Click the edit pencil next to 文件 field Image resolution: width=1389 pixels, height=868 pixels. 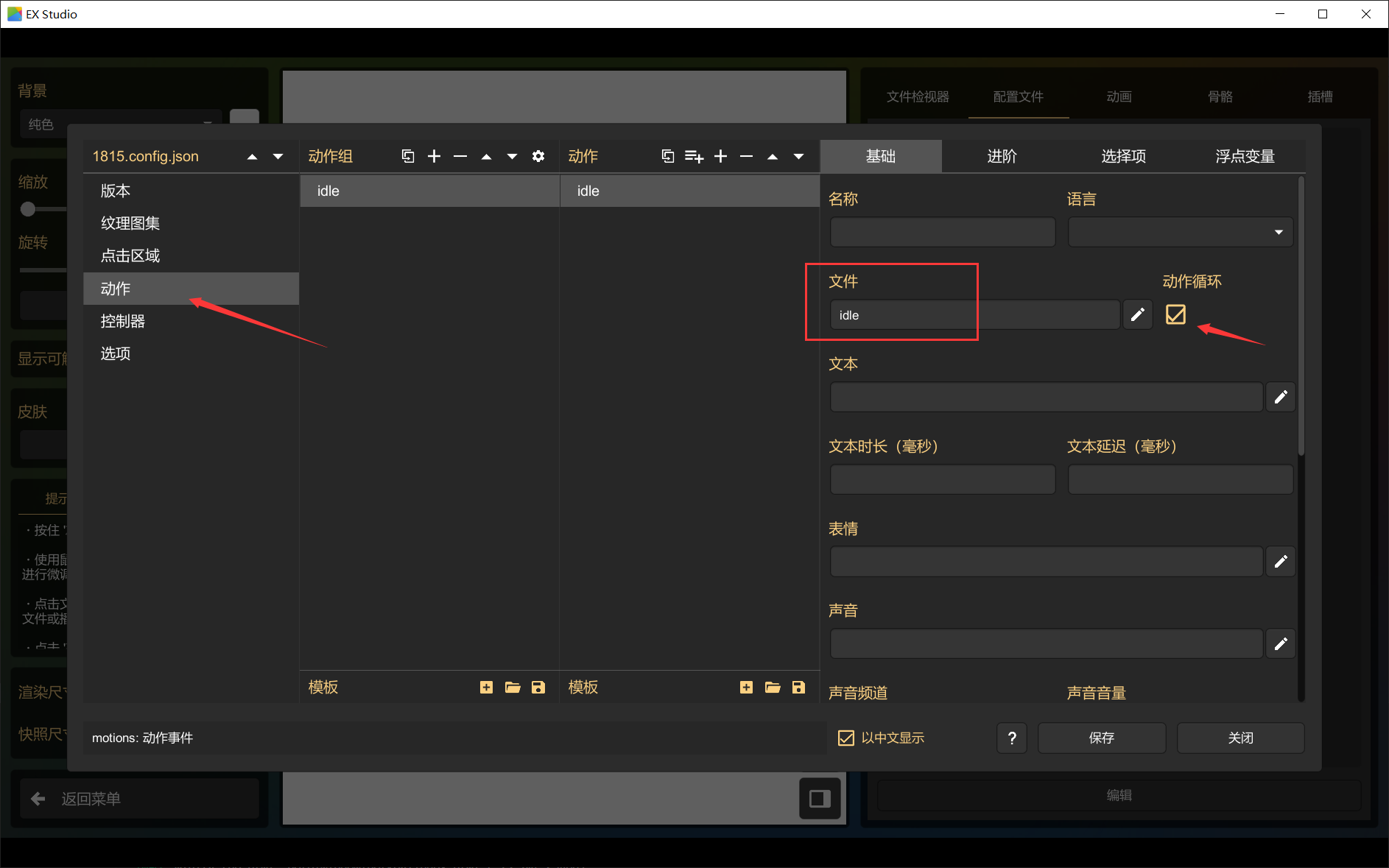1138,315
